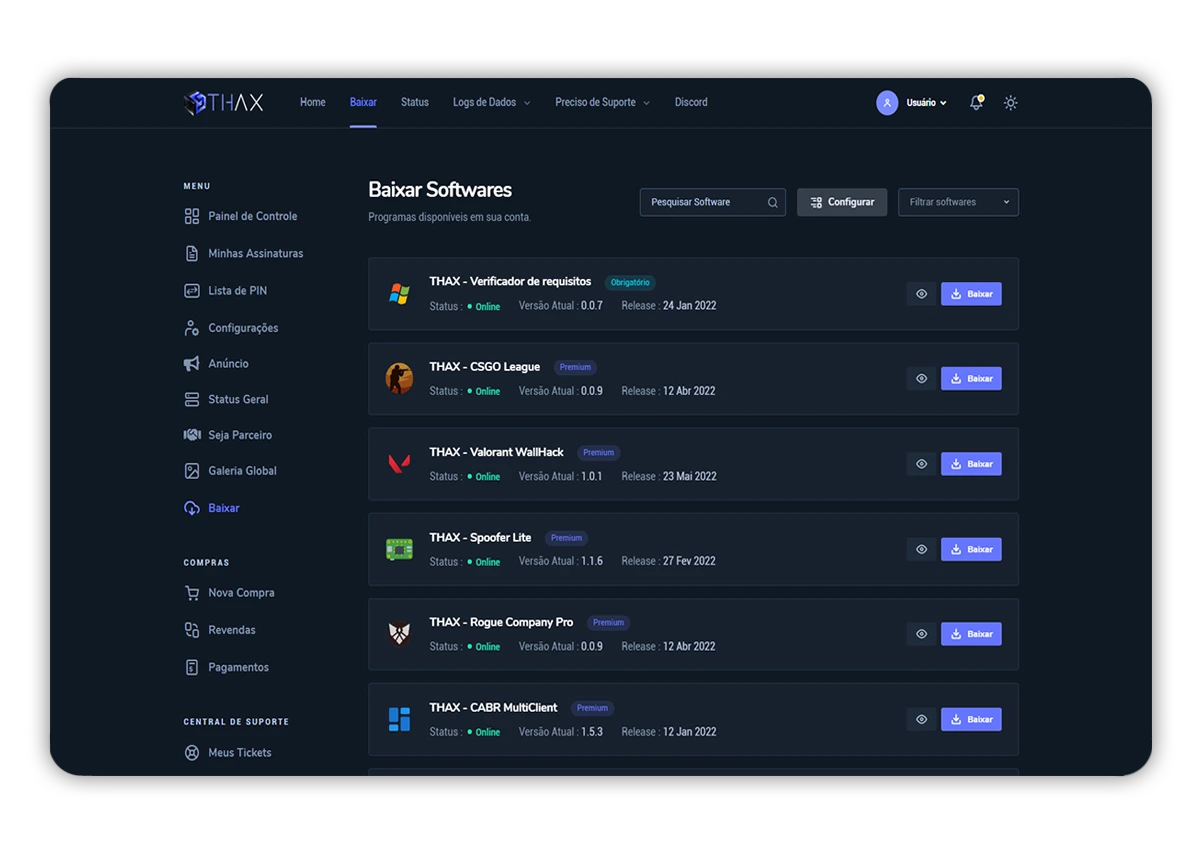Click the Windows icon of Verificador de requisitos
This screenshot has width=1200, height=855.
click(399, 294)
